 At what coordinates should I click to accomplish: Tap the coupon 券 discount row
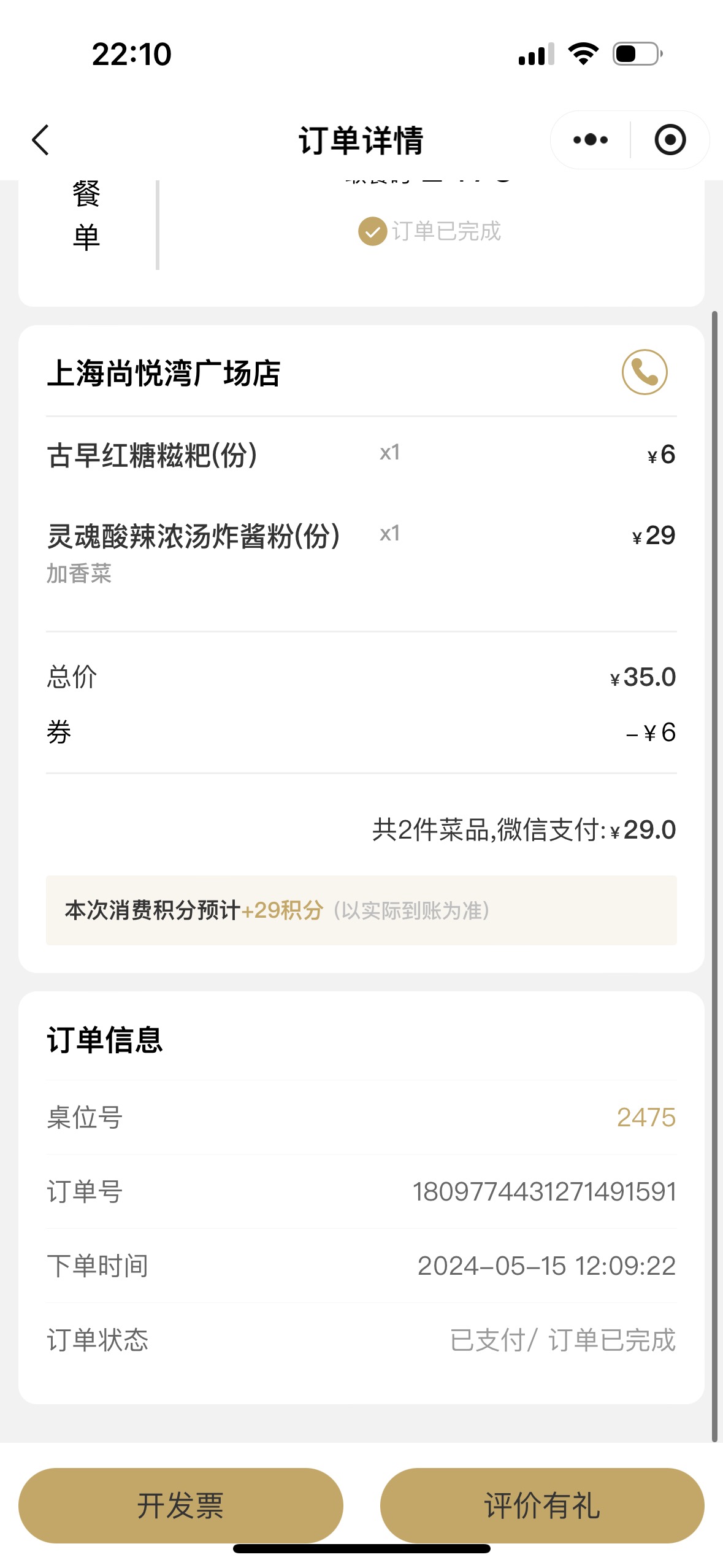[x=361, y=732]
